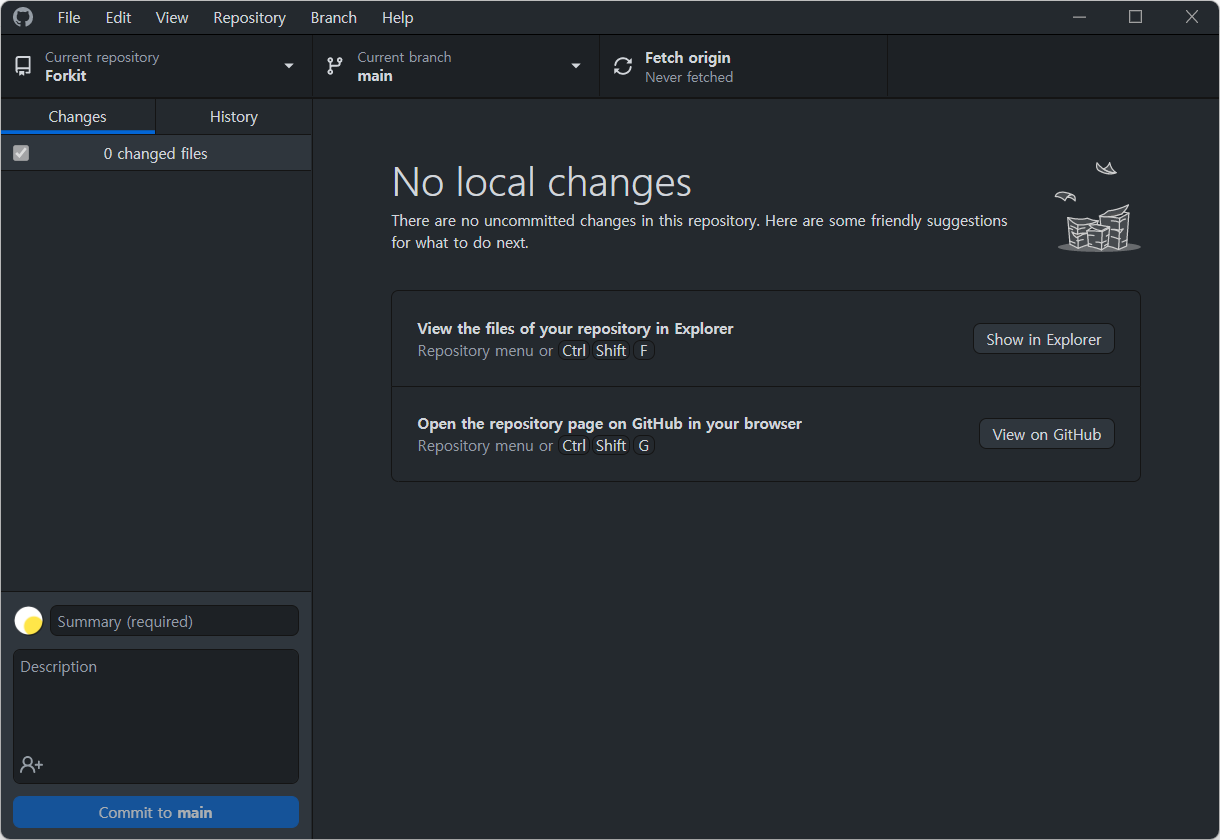
Task: Click the add co-authors icon
Action: 32,765
